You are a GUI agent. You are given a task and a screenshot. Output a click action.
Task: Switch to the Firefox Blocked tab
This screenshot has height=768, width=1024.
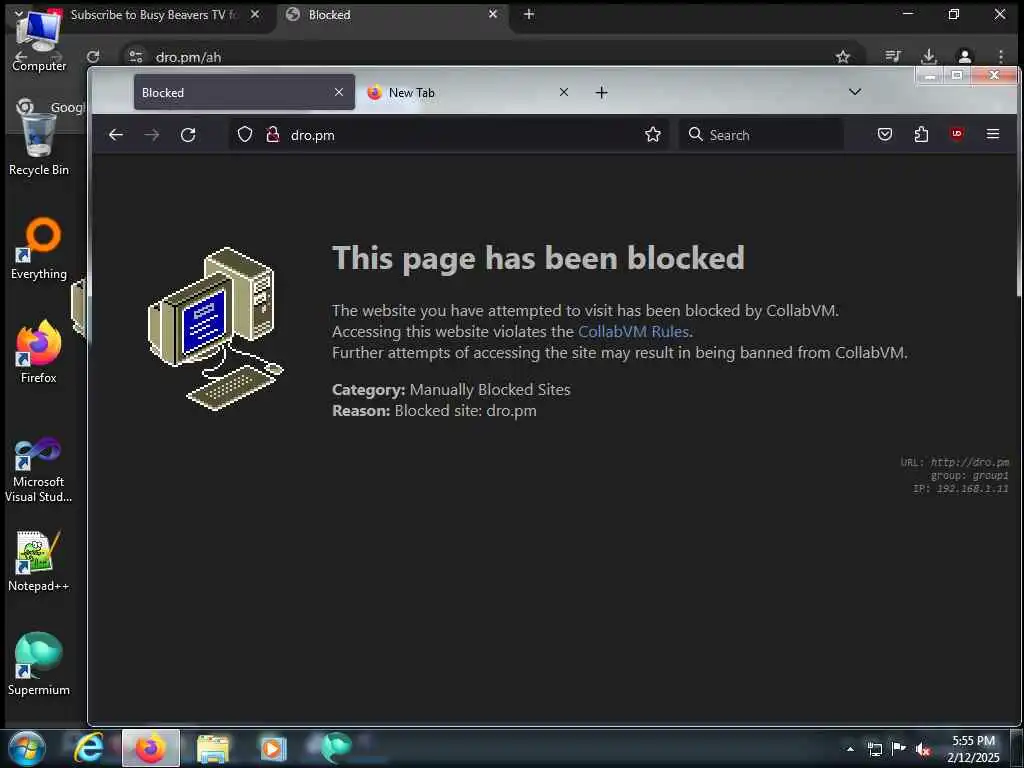click(x=244, y=92)
